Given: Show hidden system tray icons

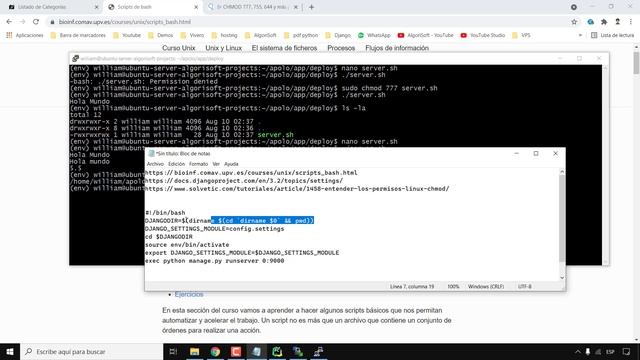Looking at the screenshot, I should click(x=578, y=351).
